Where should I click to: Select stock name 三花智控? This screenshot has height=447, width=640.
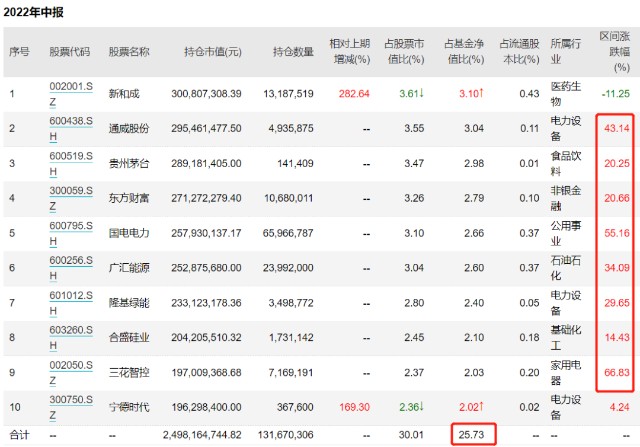[x=129, y=373]
